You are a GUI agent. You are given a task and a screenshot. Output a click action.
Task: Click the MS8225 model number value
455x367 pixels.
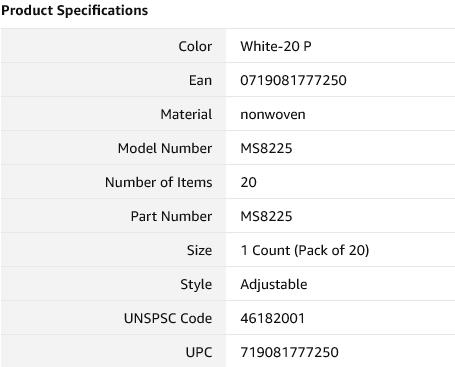(x=266, y=148)
